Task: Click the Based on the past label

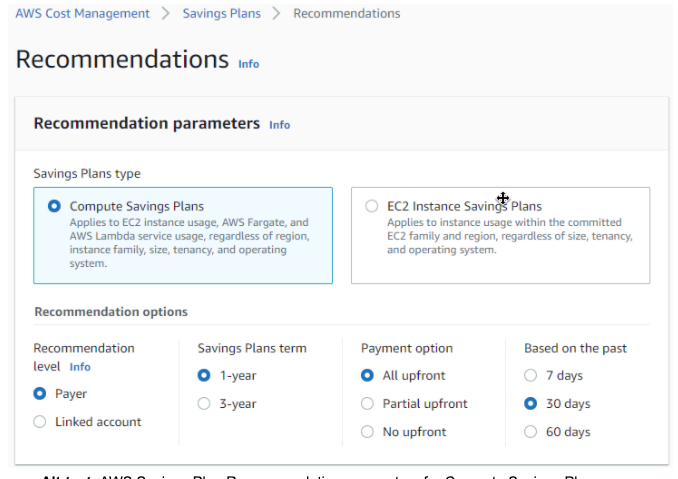Action: pyautogui.click(x=576, y=348)
